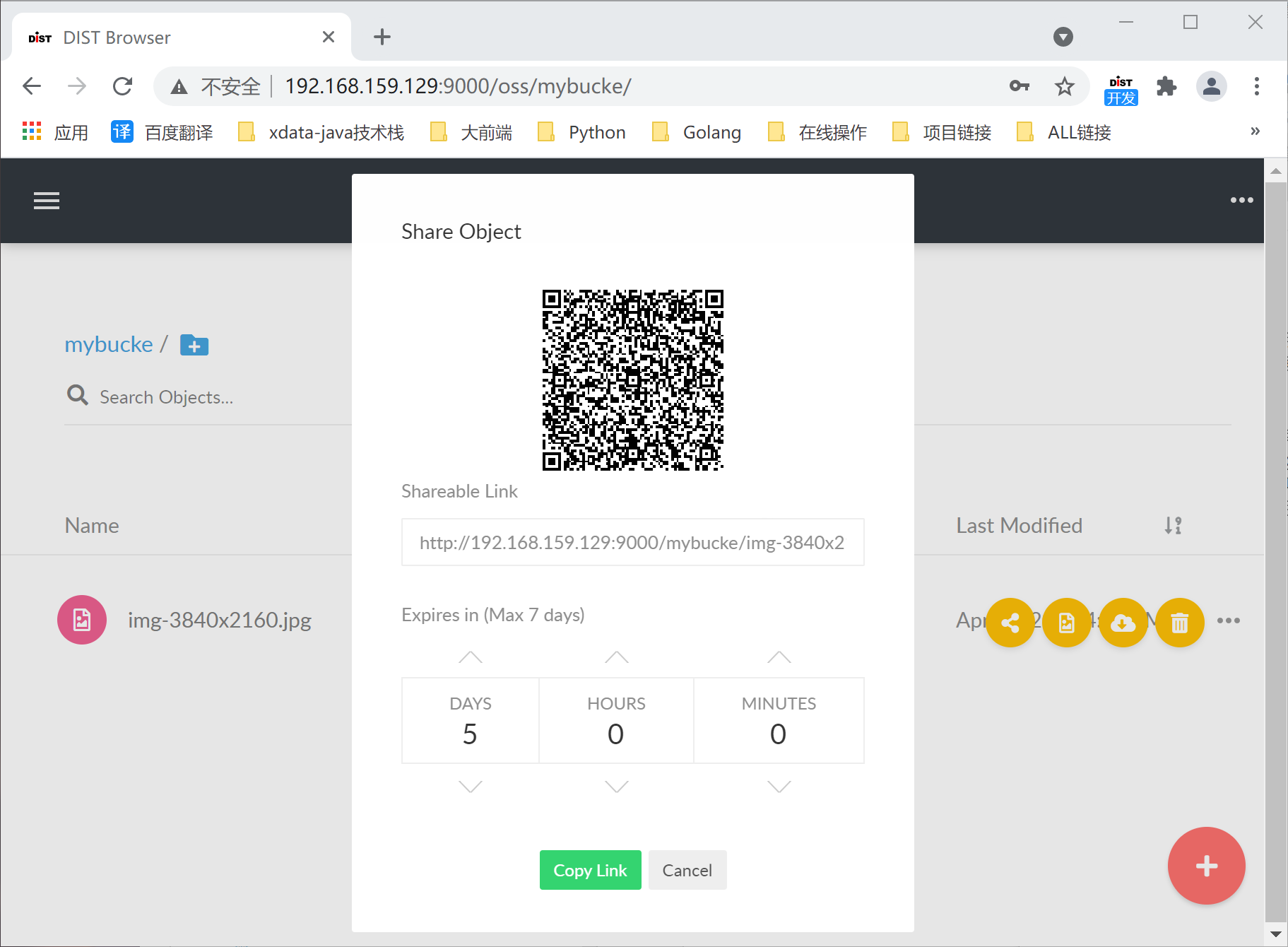This screenshot has height=947, width=1288.
Task: Open the ALL链接 bookmark folder
Action: (1064, 132)
